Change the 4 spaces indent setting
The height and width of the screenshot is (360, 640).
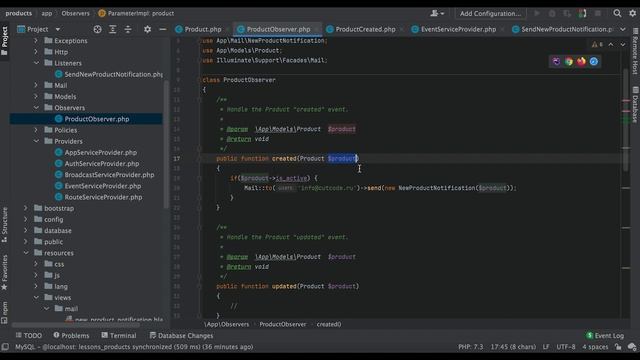point(595,347)
